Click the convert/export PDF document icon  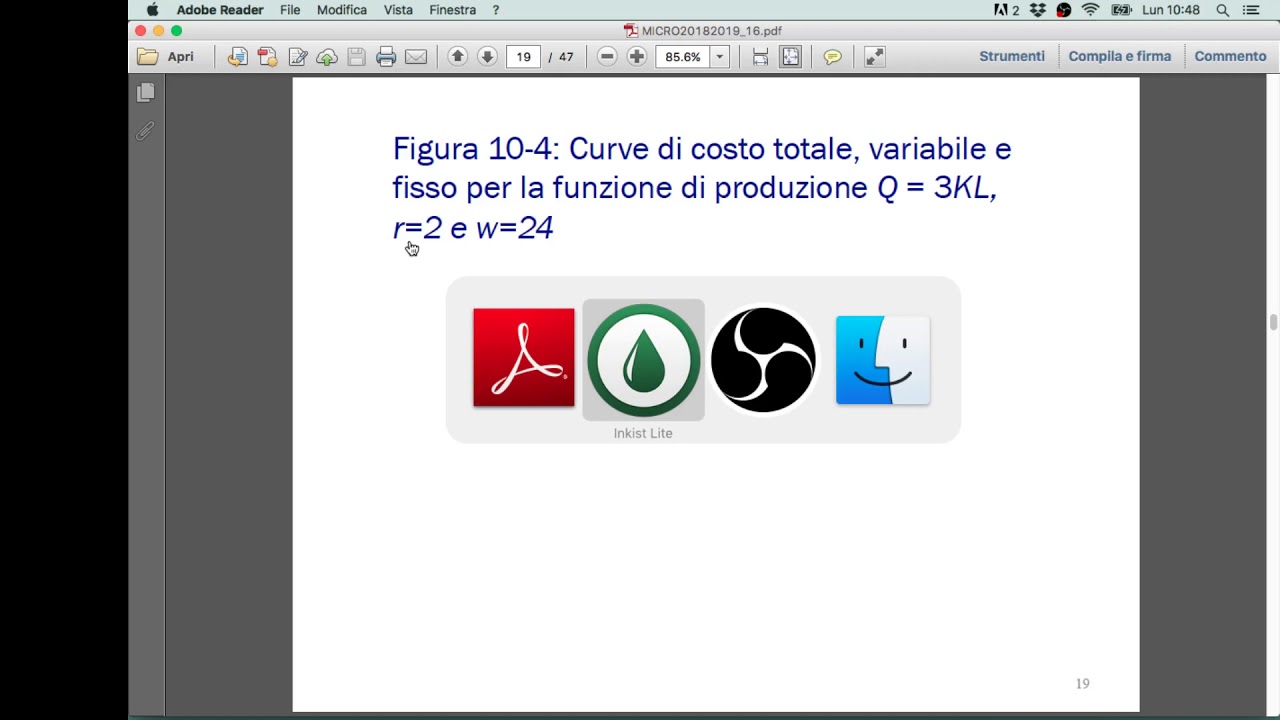[x=237, y=57]
